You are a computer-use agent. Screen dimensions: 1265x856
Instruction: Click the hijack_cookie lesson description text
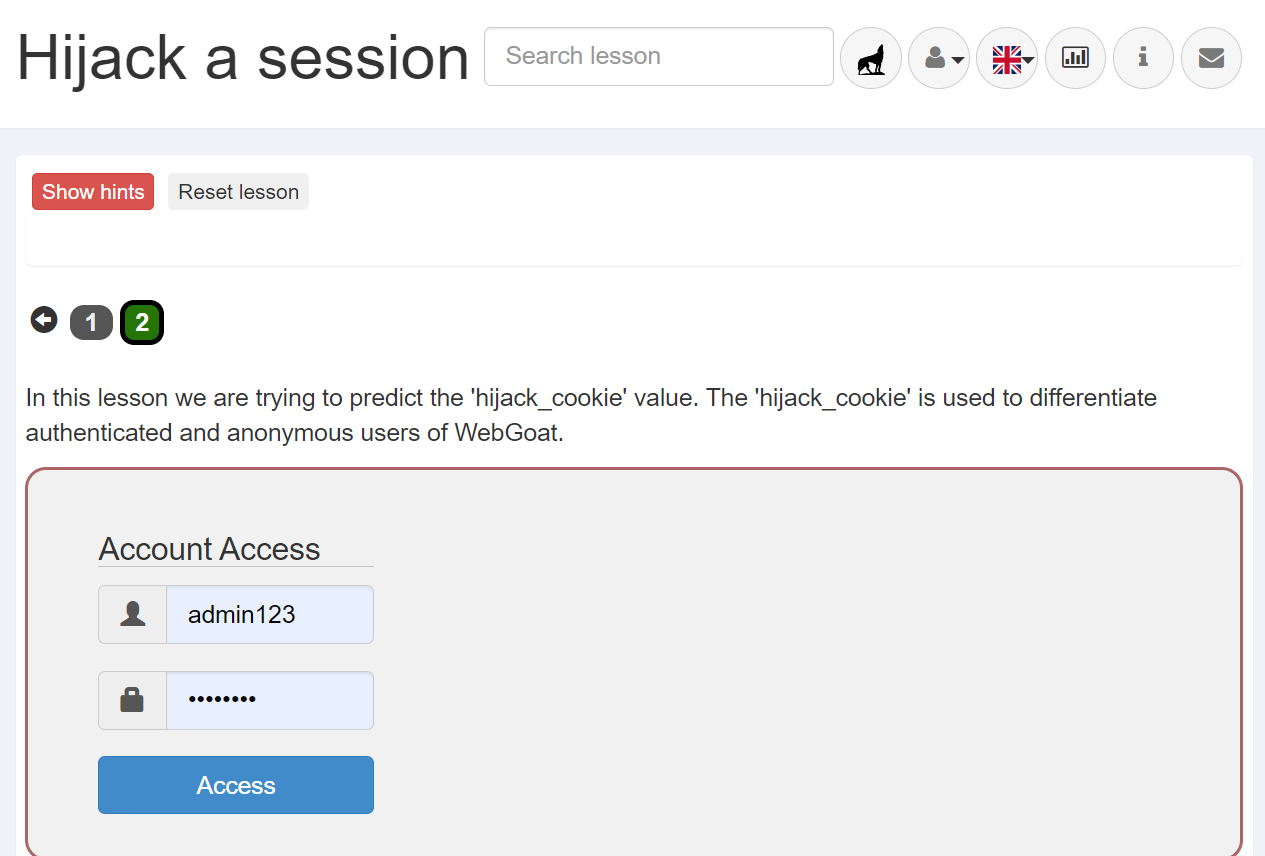coord(590,415)
